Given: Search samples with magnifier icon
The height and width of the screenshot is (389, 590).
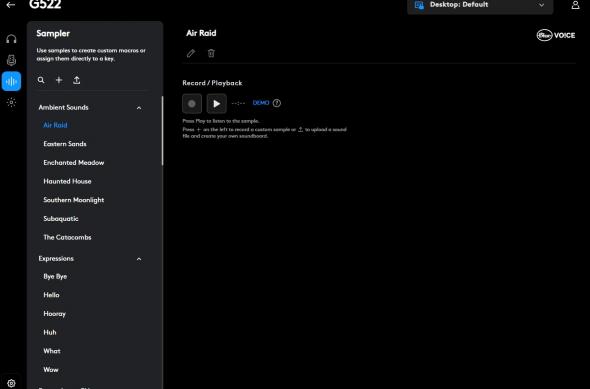Looking at the screenshot, I should [x=41, y=80].
